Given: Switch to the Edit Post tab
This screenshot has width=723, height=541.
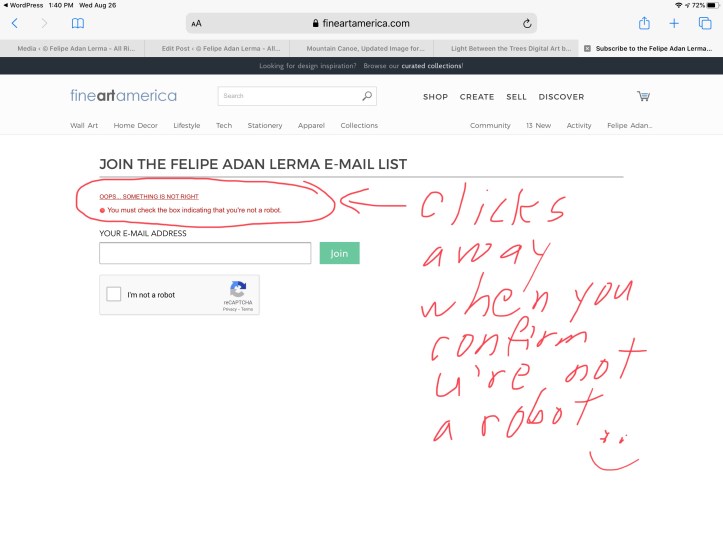Looking at the screenshot, I should (x=218, y=48).
